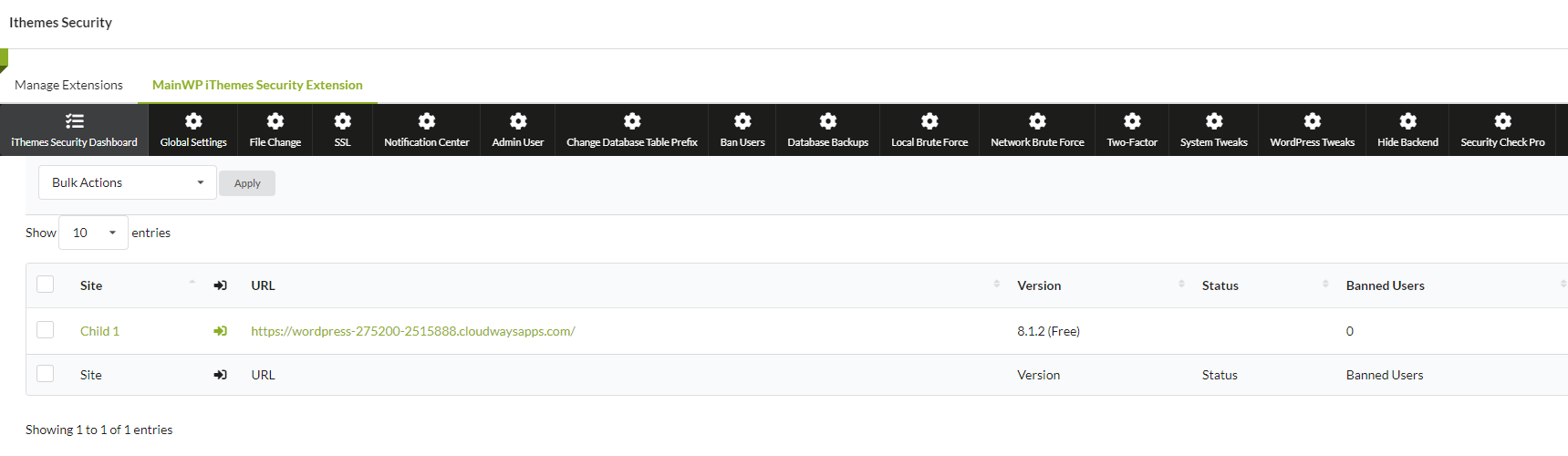This screenshot has width=1568, height=456.
Task: Open Ban Users gear icon
Action: 742,120
